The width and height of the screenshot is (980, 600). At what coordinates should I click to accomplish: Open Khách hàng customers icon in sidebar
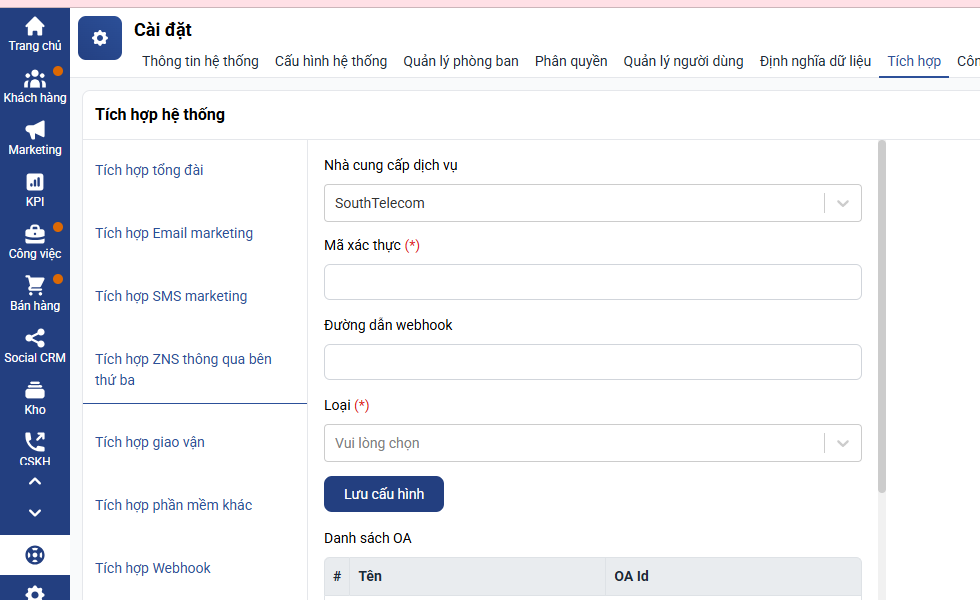35,79
